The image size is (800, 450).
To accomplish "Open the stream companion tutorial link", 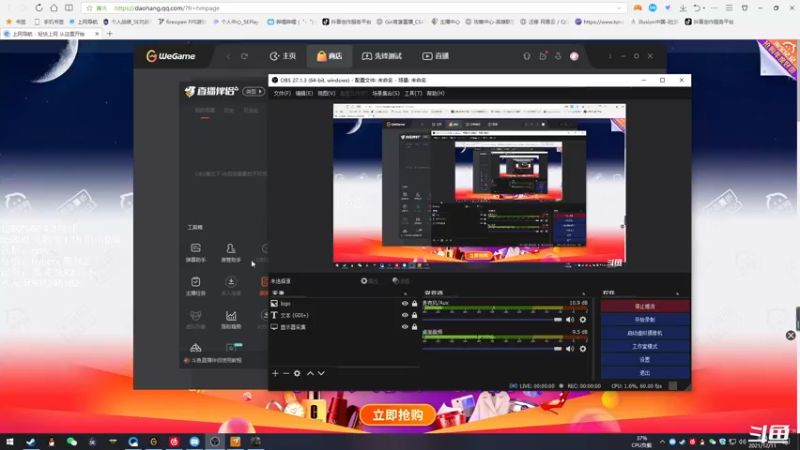I will (x=213, y=360).
